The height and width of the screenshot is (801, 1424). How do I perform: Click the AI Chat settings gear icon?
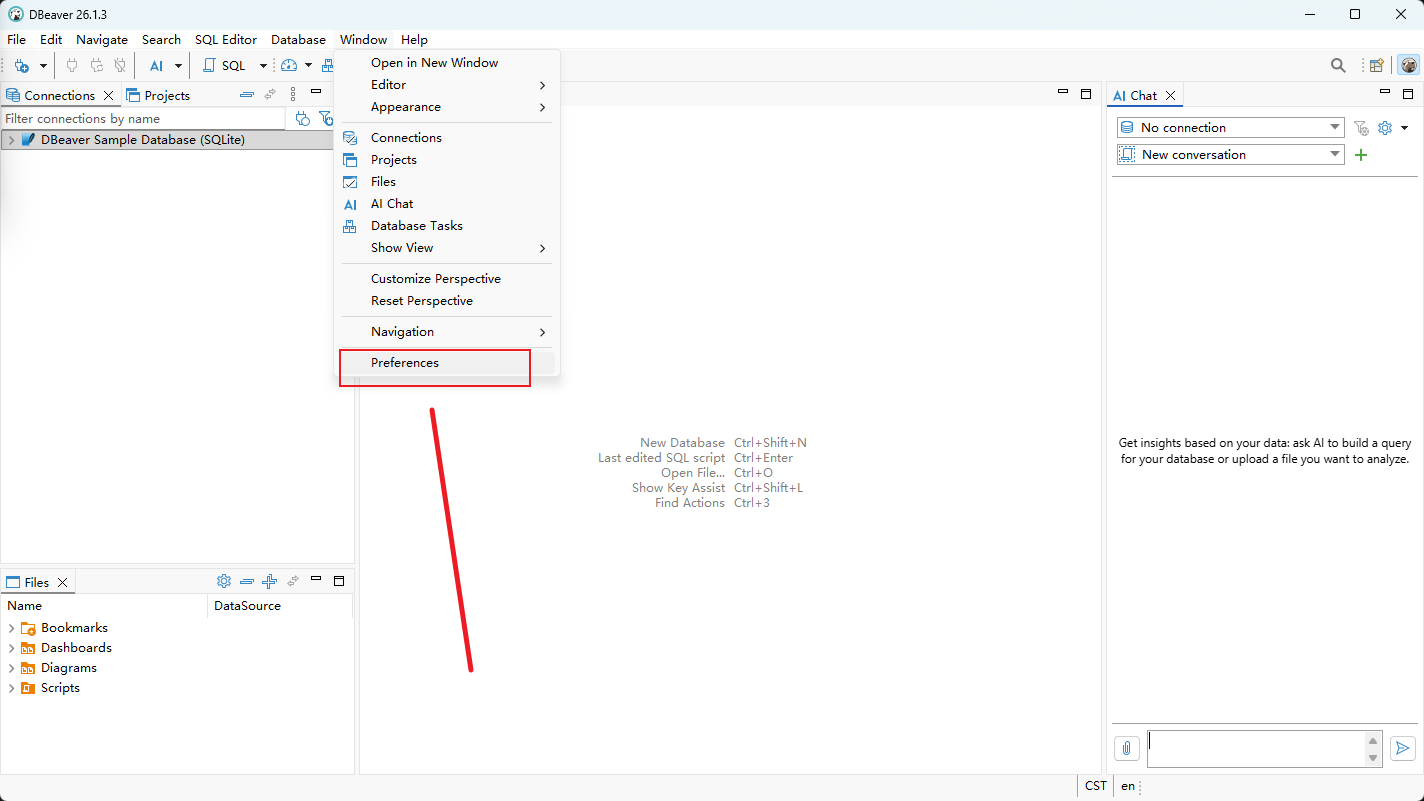point(1385,128)
